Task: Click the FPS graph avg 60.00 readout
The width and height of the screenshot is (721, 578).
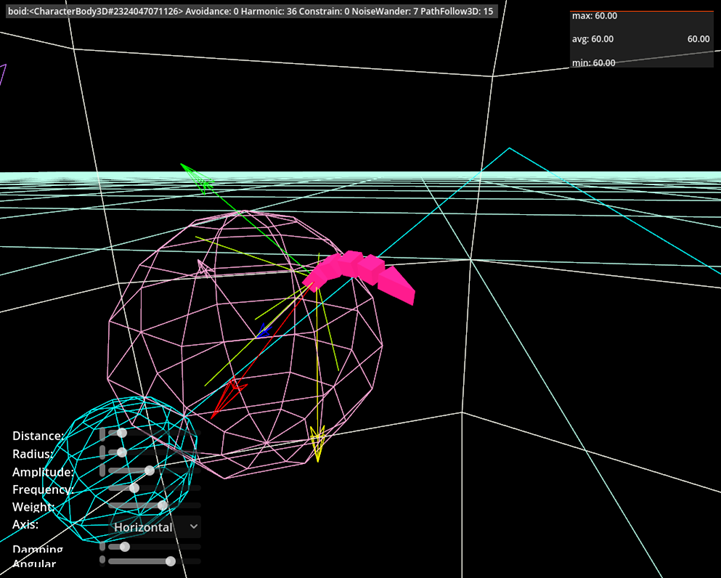Action: 593,39
